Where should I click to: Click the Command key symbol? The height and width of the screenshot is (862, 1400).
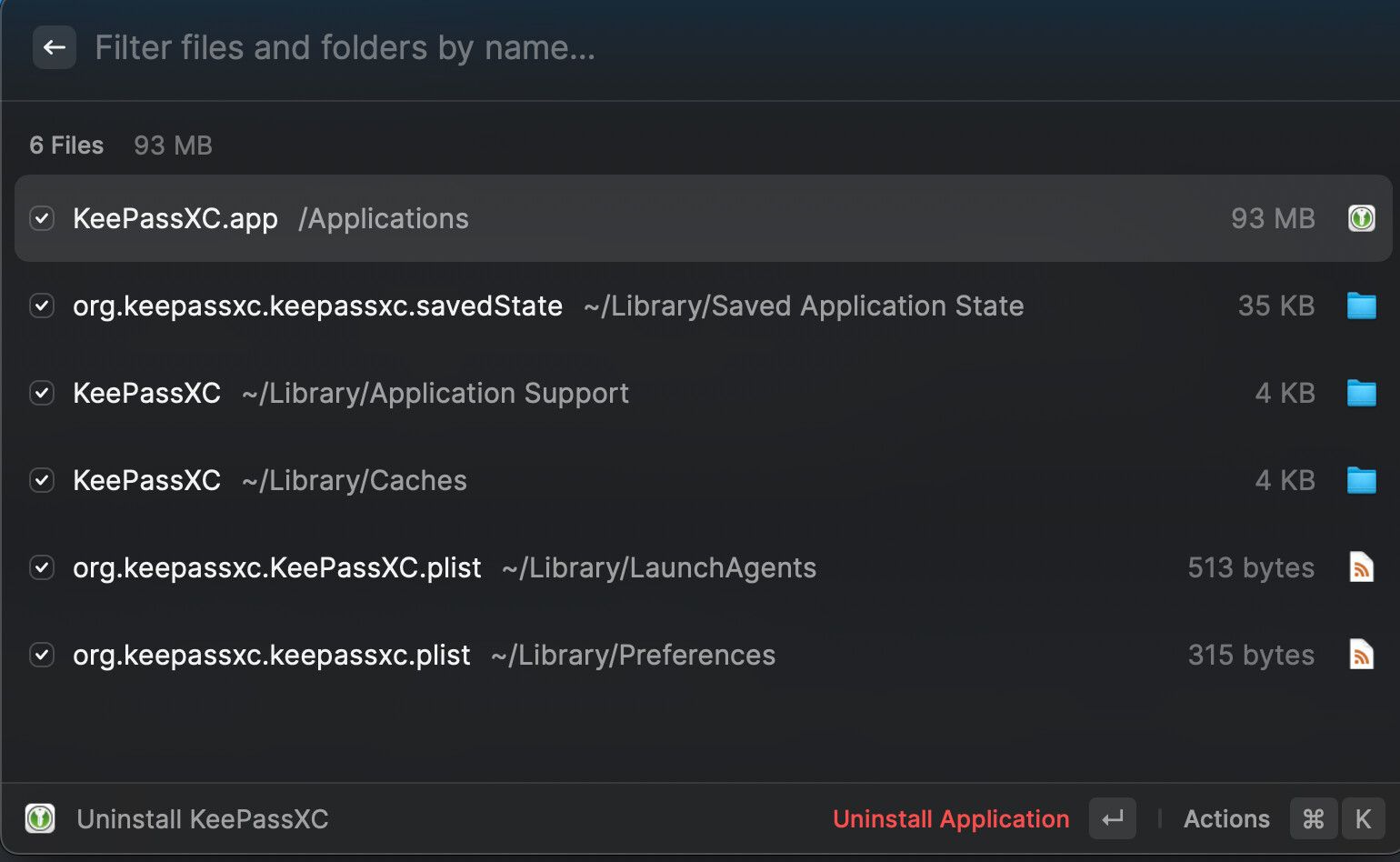click(x=1314, y=819)
